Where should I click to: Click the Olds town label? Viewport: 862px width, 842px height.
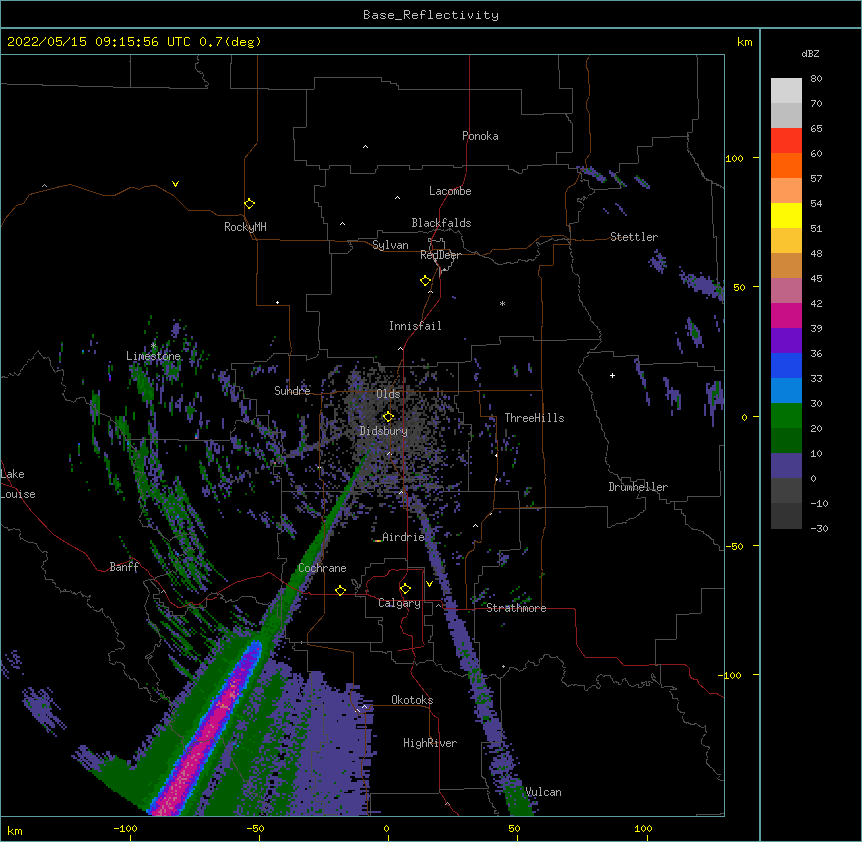click(x=388, y=394)
